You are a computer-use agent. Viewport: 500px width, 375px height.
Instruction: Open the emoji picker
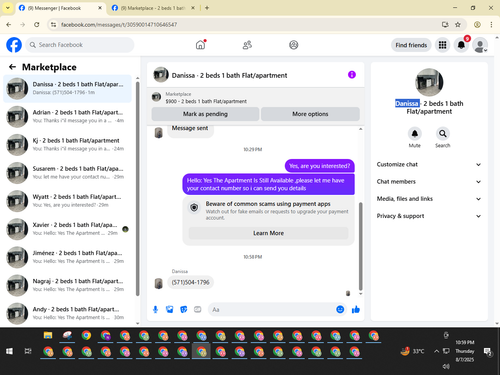[340, 310]
